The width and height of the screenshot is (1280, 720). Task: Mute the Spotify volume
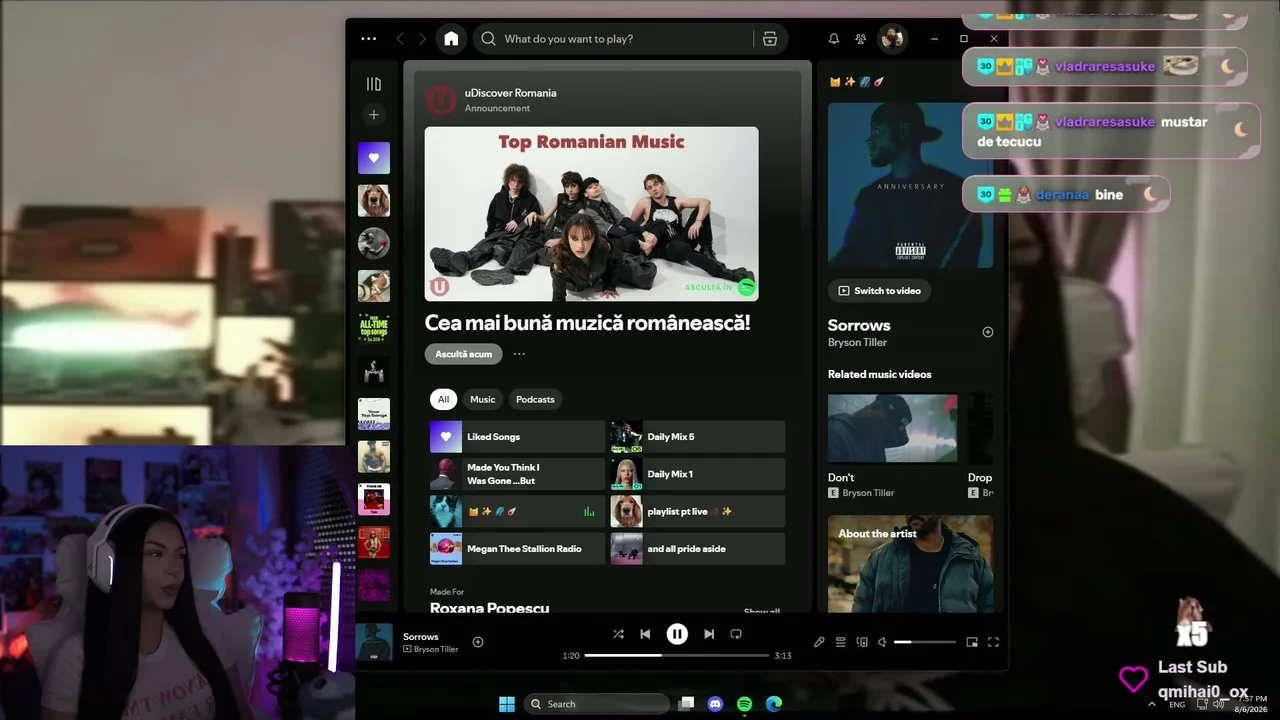882,642
